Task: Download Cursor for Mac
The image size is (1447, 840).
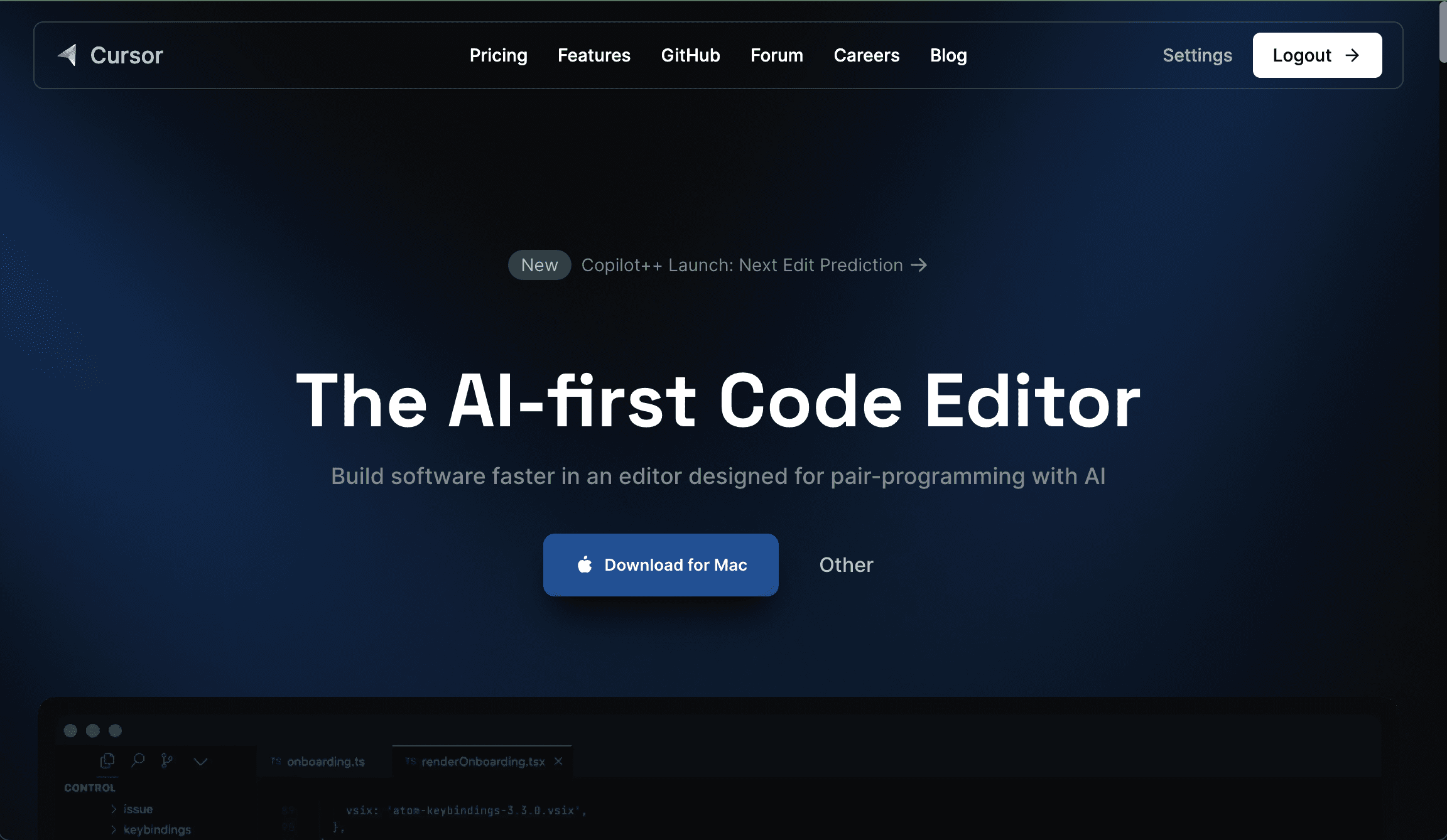Action: point(661,565)
